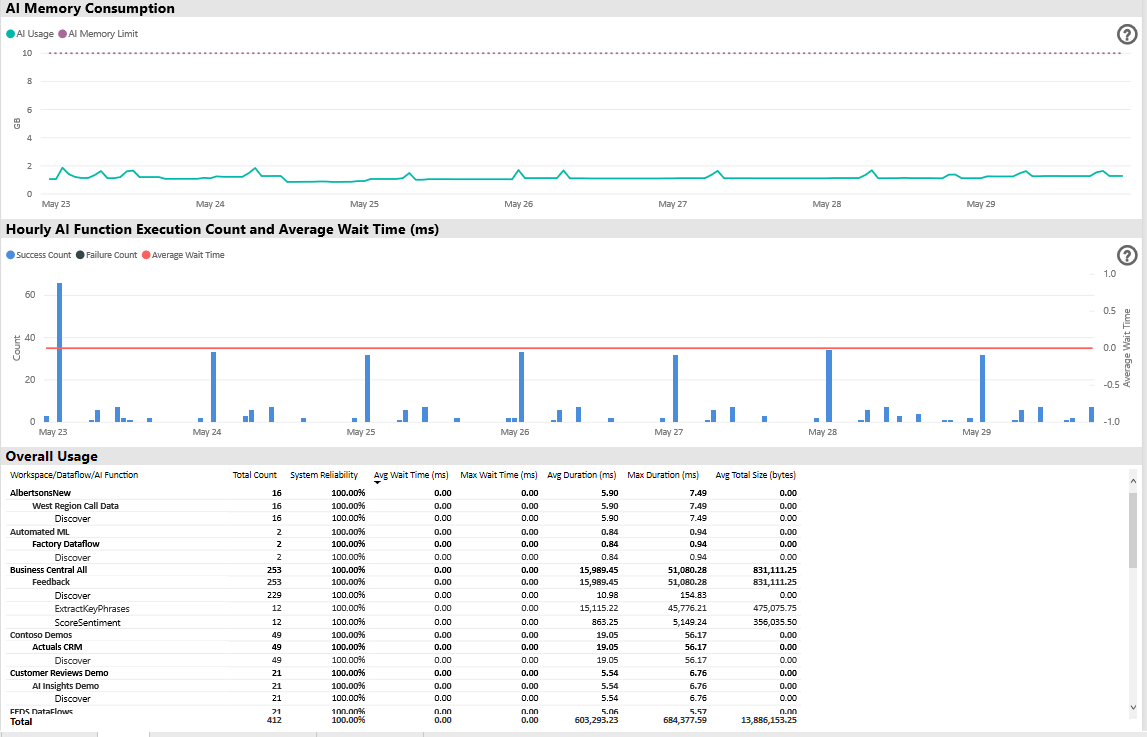Toggle the AI Memory Limit series

(97, 33)
